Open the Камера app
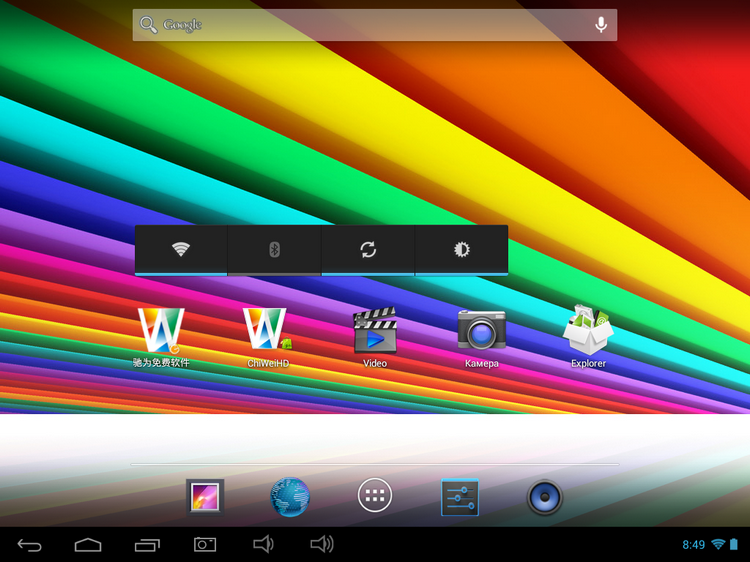 (482, 338)
